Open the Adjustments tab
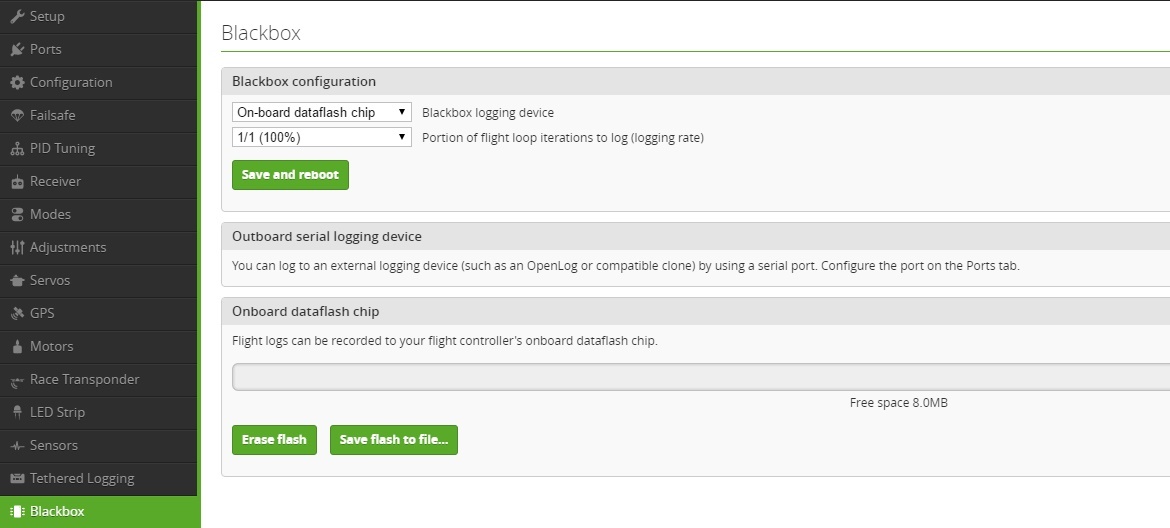This screenshot has height=528, width=1170. pos(68,247)
